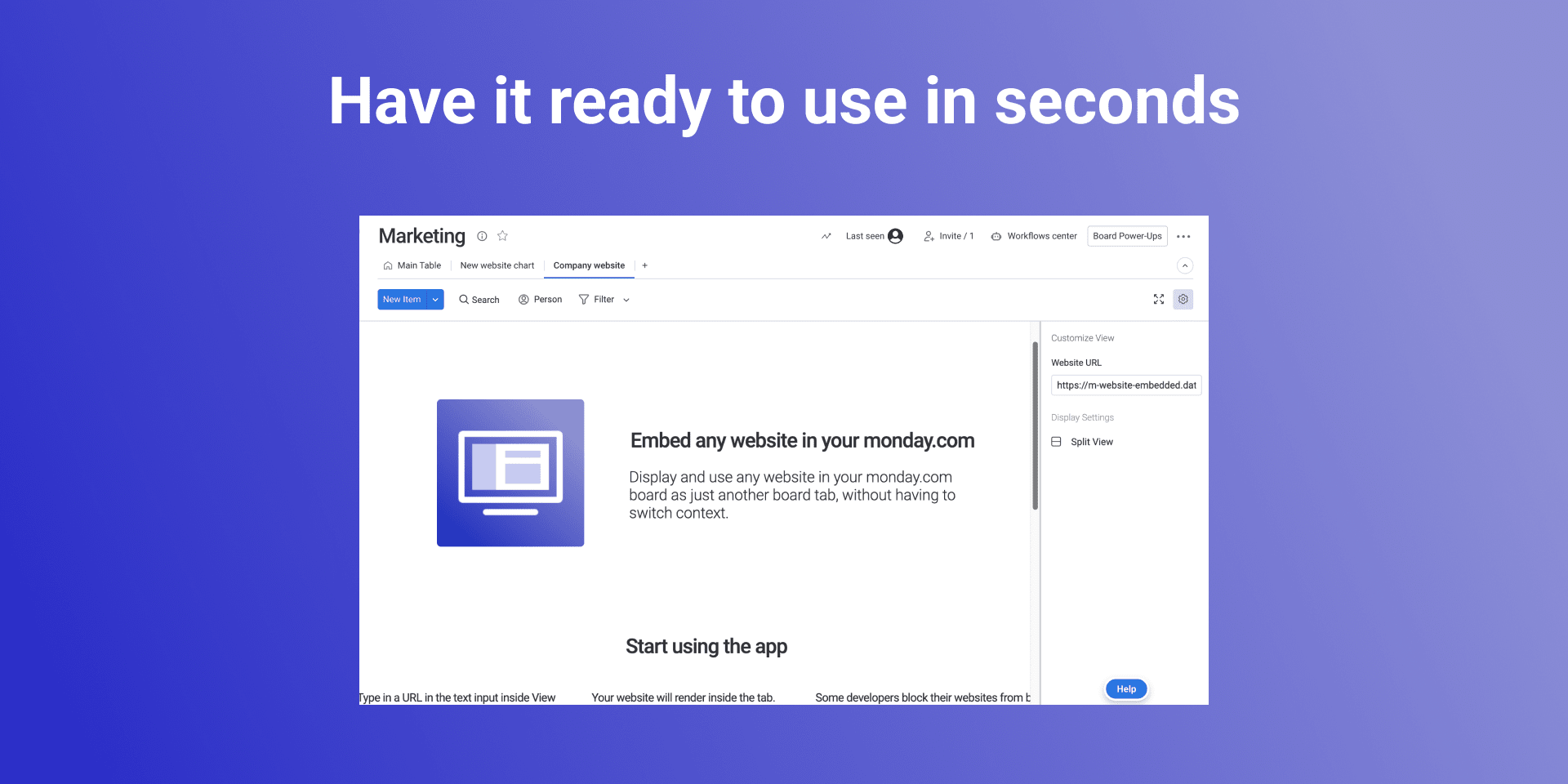Add a new board view with plus icon
1568x784 pixels.
coord(645,265)
